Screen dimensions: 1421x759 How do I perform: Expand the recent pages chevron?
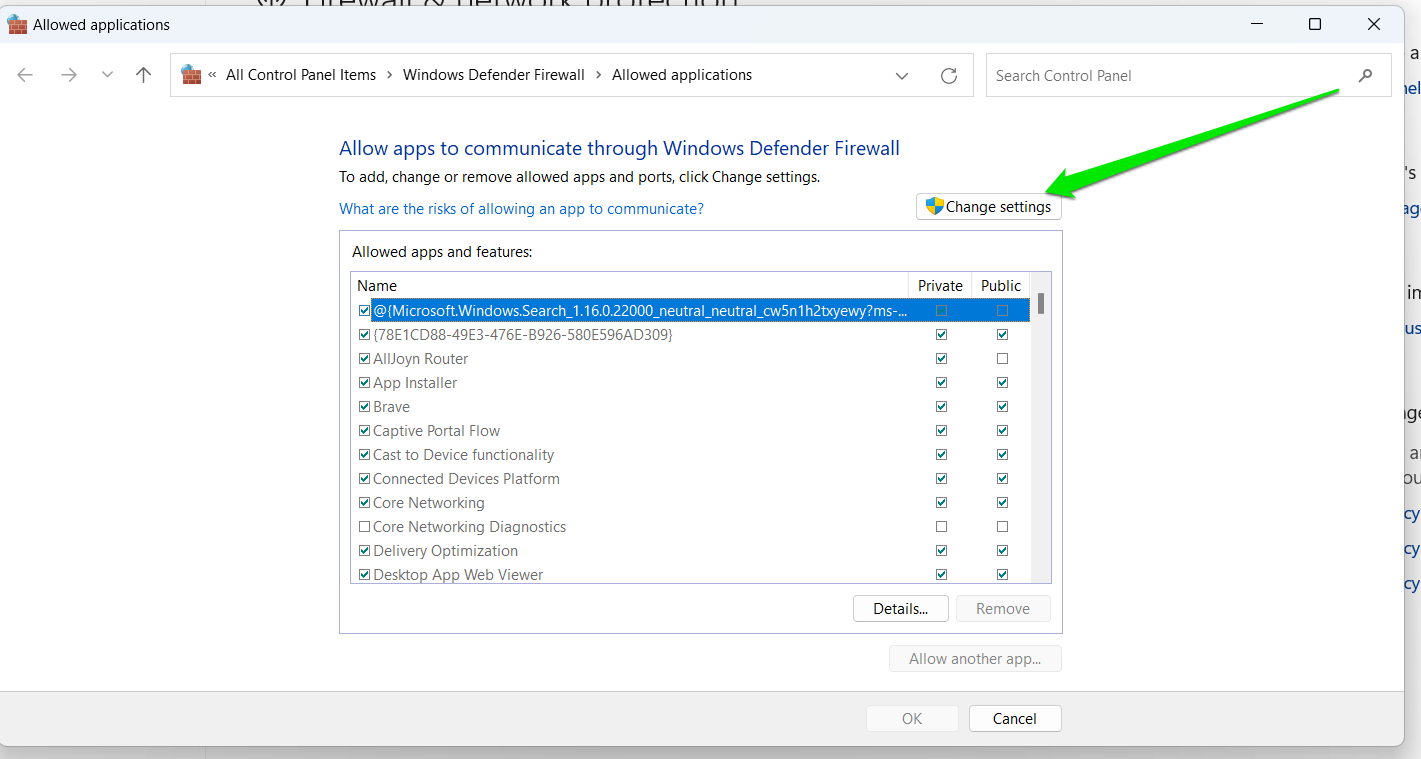107,74
